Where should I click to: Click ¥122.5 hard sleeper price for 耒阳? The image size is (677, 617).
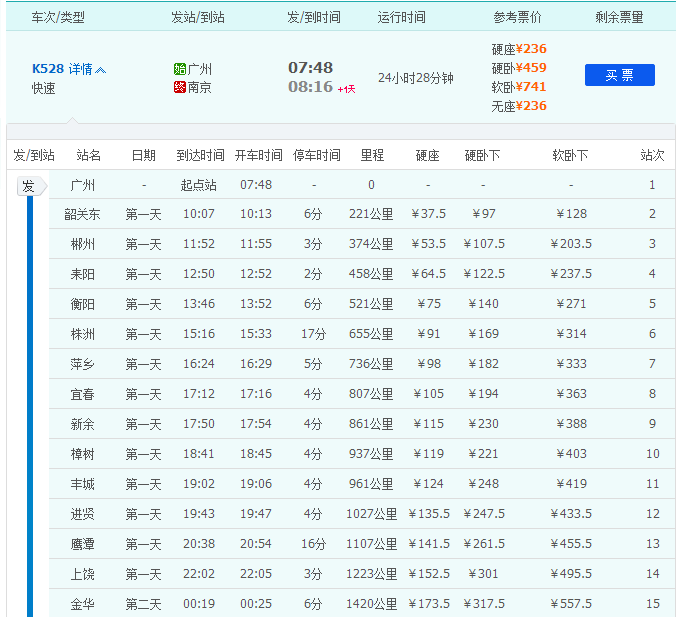point(484,274)
